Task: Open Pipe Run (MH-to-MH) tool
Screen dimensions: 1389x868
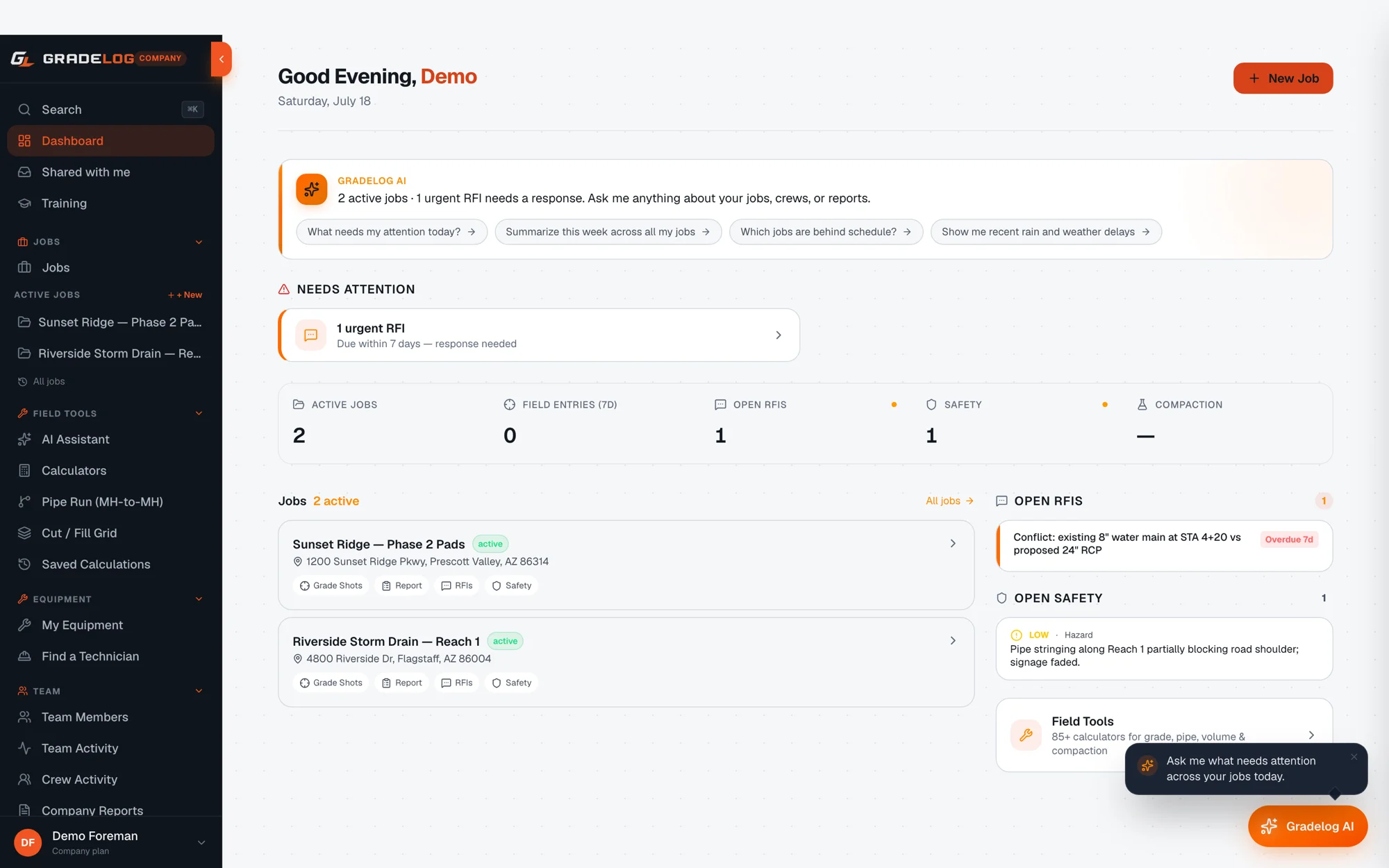Action: [111, 502]
